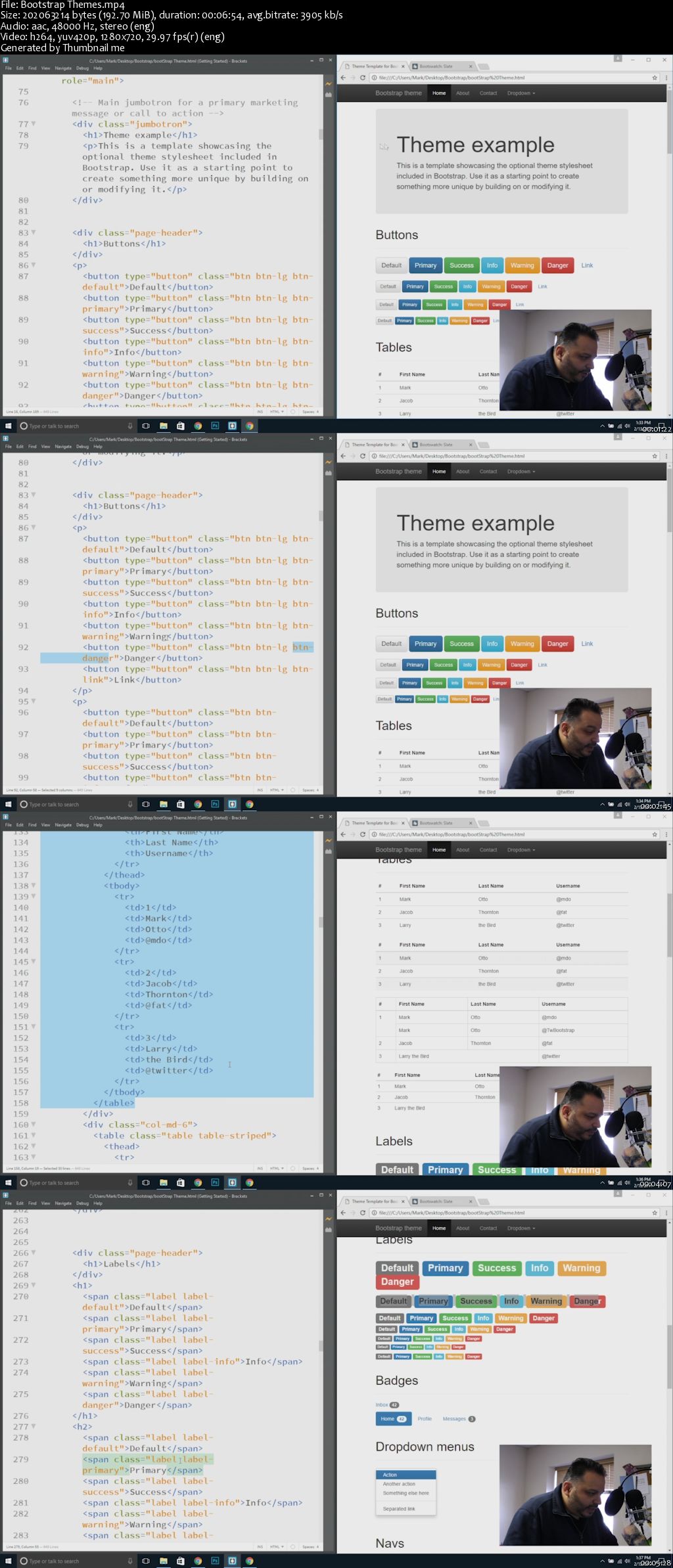
Task: Click largest Primary button in 00:01:22 frame
Action: point(425,265)
